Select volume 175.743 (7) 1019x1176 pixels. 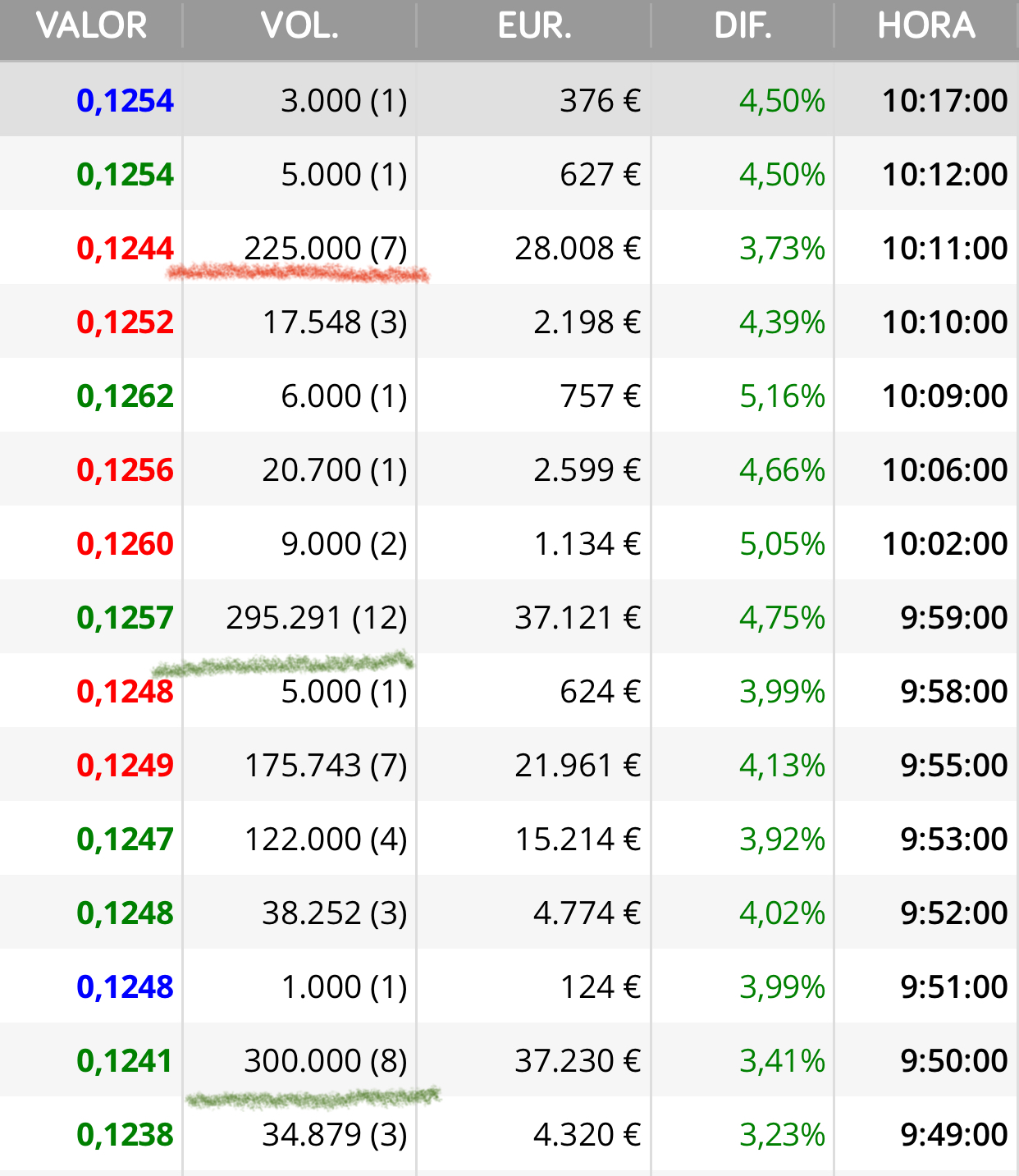point(326,766)
